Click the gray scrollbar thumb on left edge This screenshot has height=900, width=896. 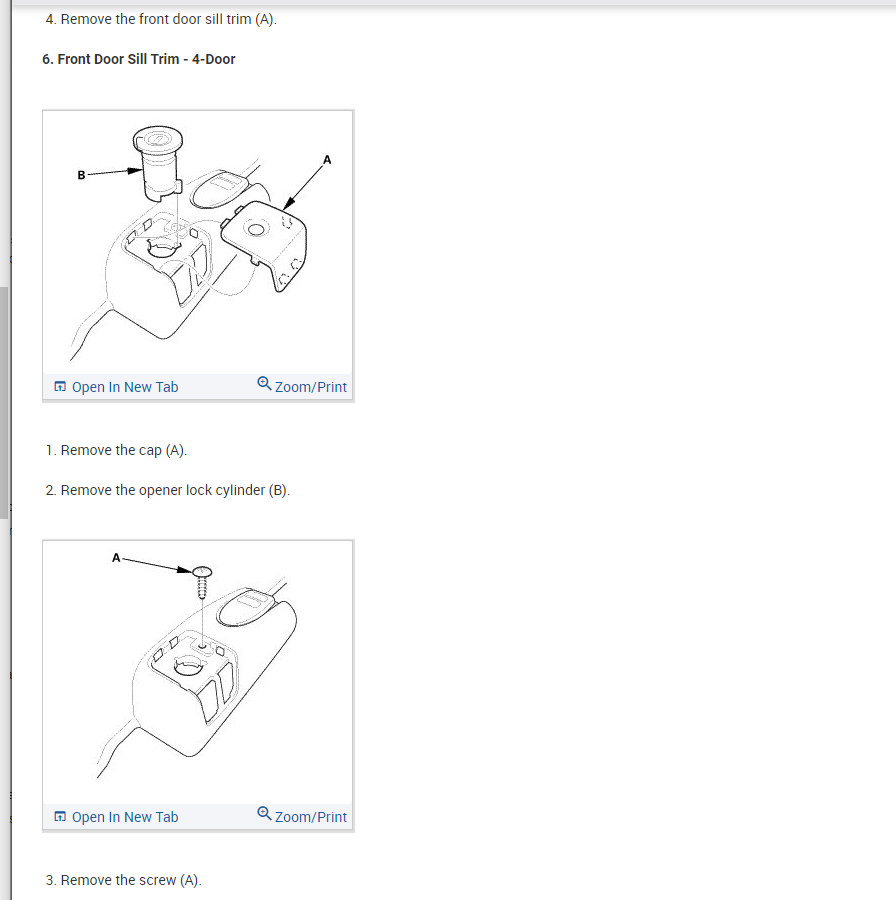point(4,403)
